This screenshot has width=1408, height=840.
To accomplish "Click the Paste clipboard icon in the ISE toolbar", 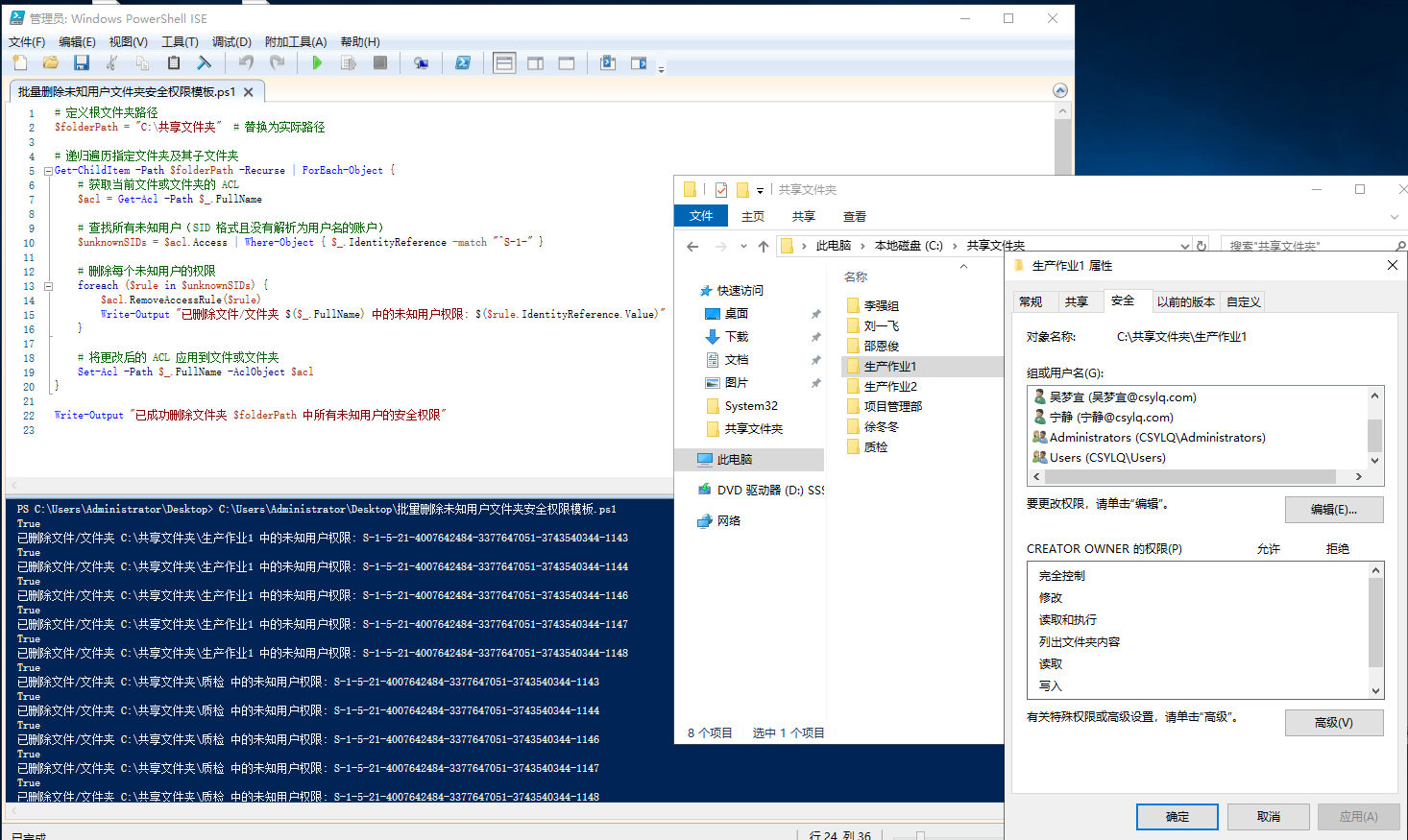I will coord(174,62).
